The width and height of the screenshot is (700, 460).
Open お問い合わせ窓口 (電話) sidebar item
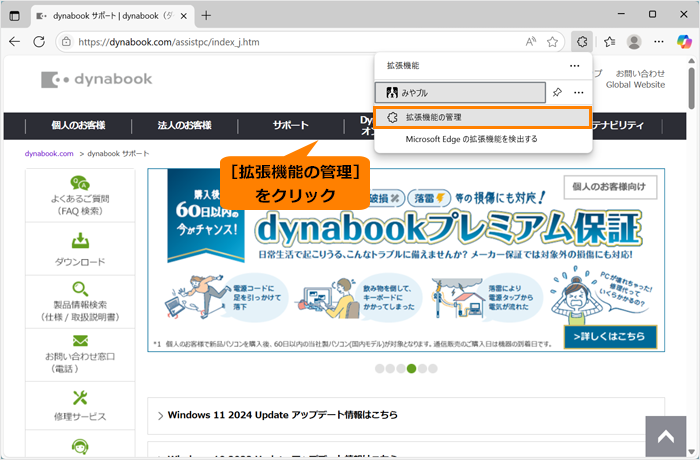tap(80, 355)
